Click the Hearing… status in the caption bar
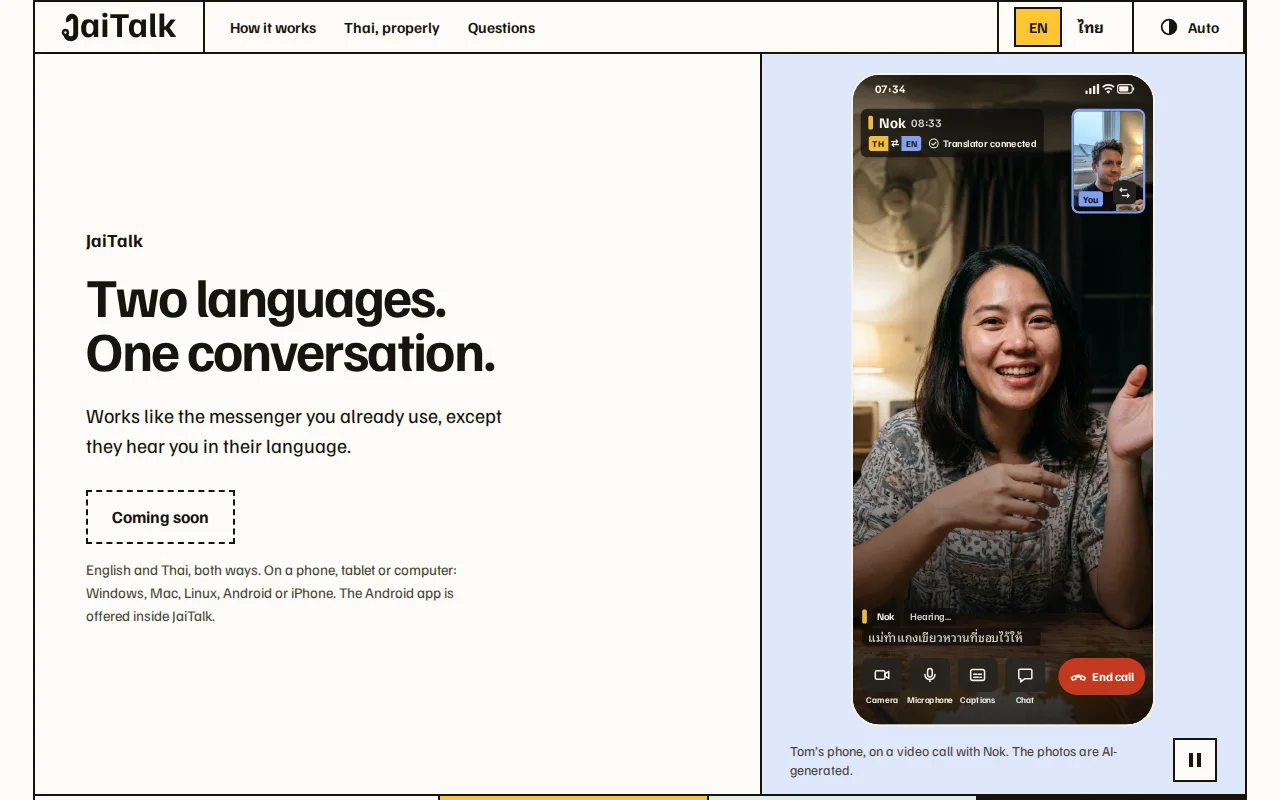 (x=930, y=617)
